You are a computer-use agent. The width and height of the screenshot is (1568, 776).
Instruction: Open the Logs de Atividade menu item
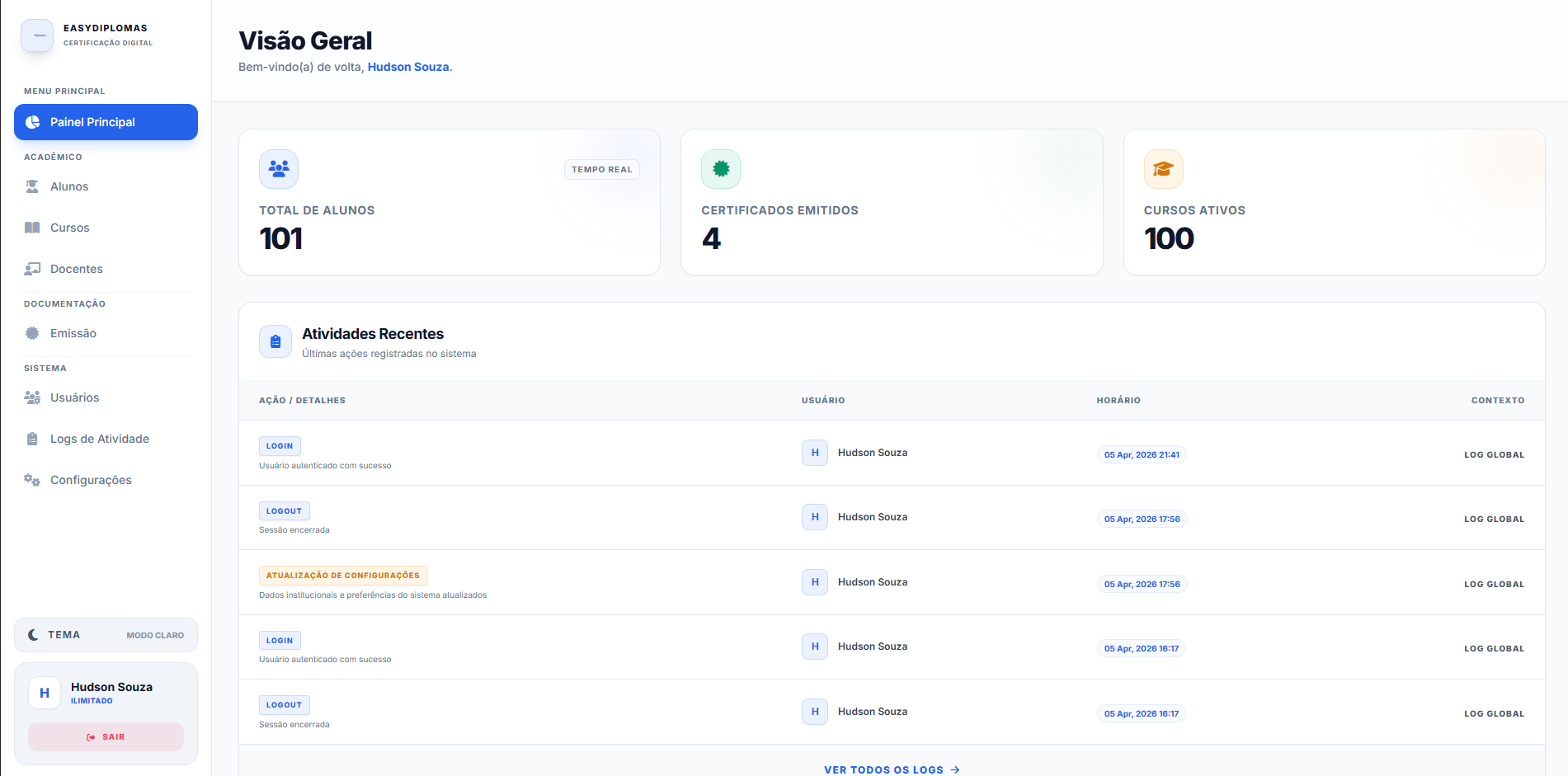(x=106, y=439)
